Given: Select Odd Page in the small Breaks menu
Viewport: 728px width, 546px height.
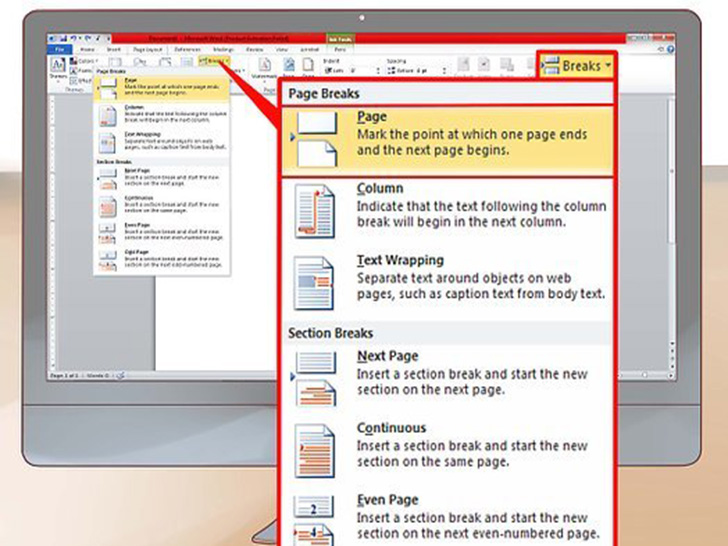Looking at the screenshot, I should pos(161,260).
